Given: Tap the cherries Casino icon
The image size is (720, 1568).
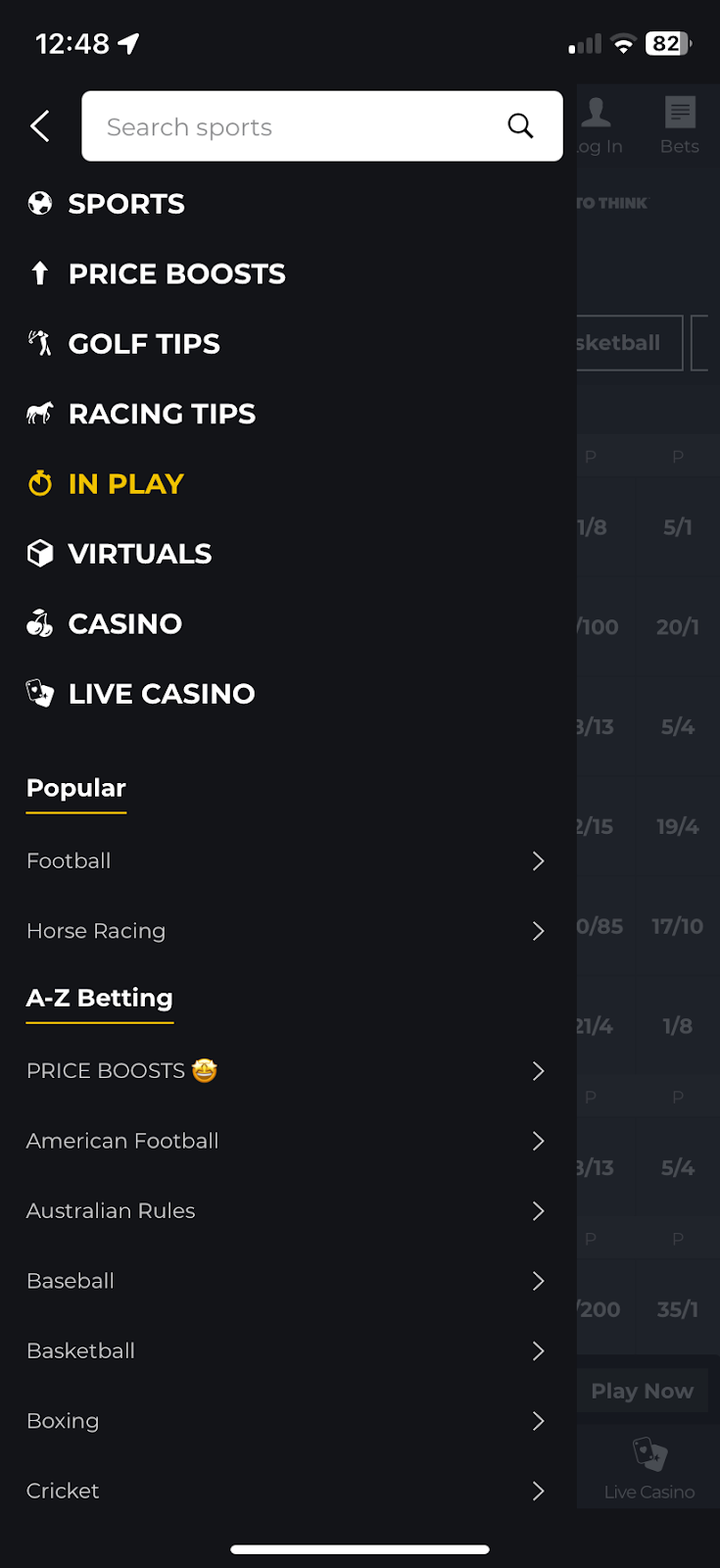Looking at the screenshot, I should tap(40, 623).
